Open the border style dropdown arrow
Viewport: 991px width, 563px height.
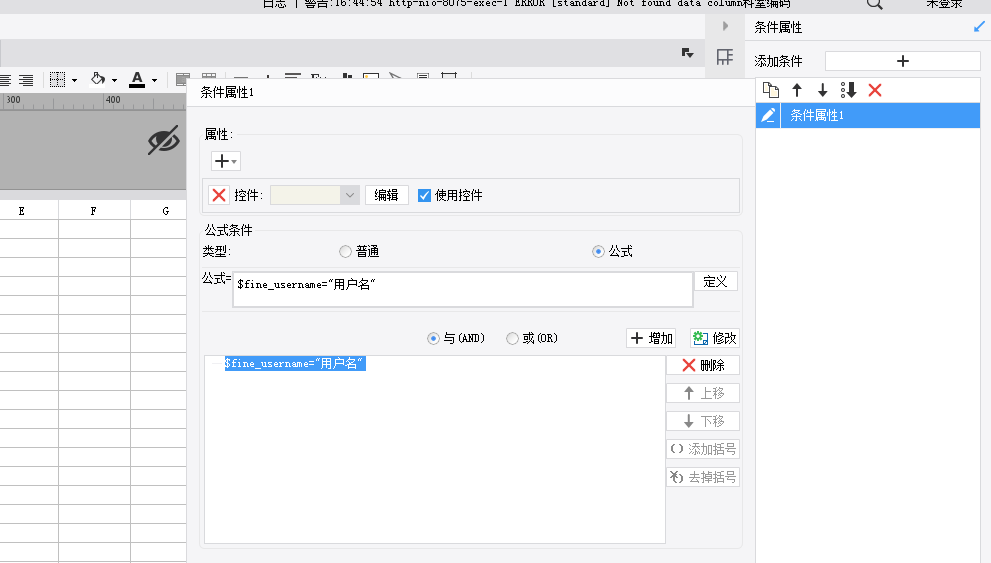coord(75,80)
